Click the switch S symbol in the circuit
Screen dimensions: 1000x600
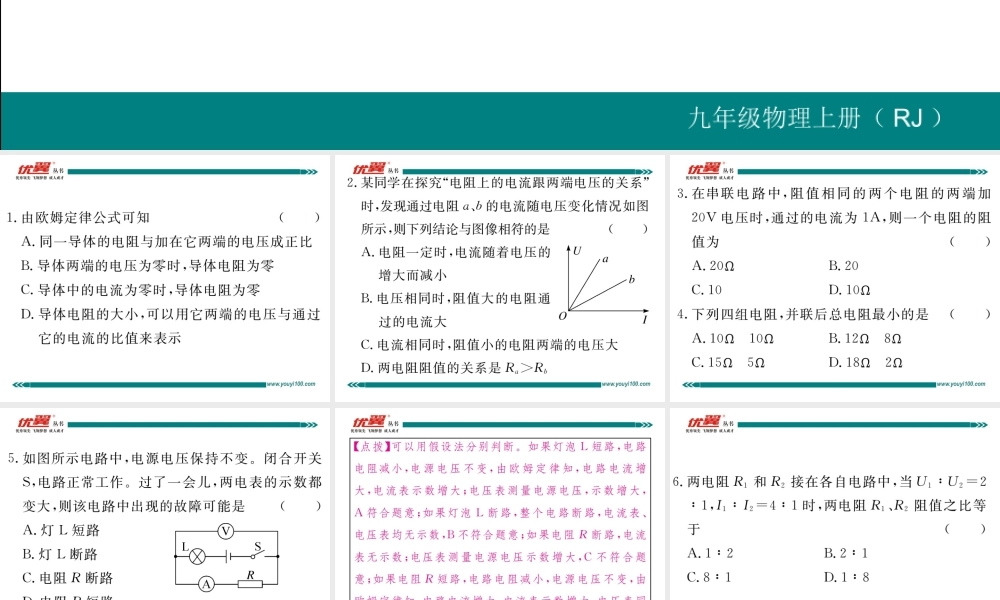point(257,555)
